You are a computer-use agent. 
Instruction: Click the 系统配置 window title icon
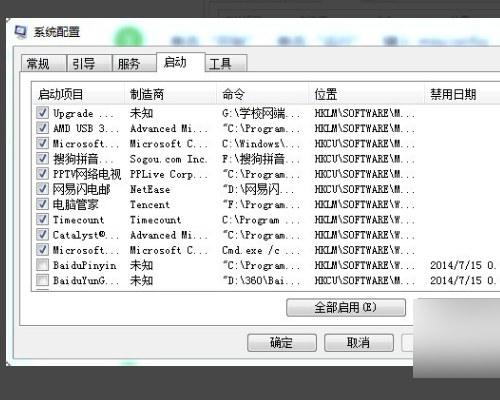pos(20,32)
